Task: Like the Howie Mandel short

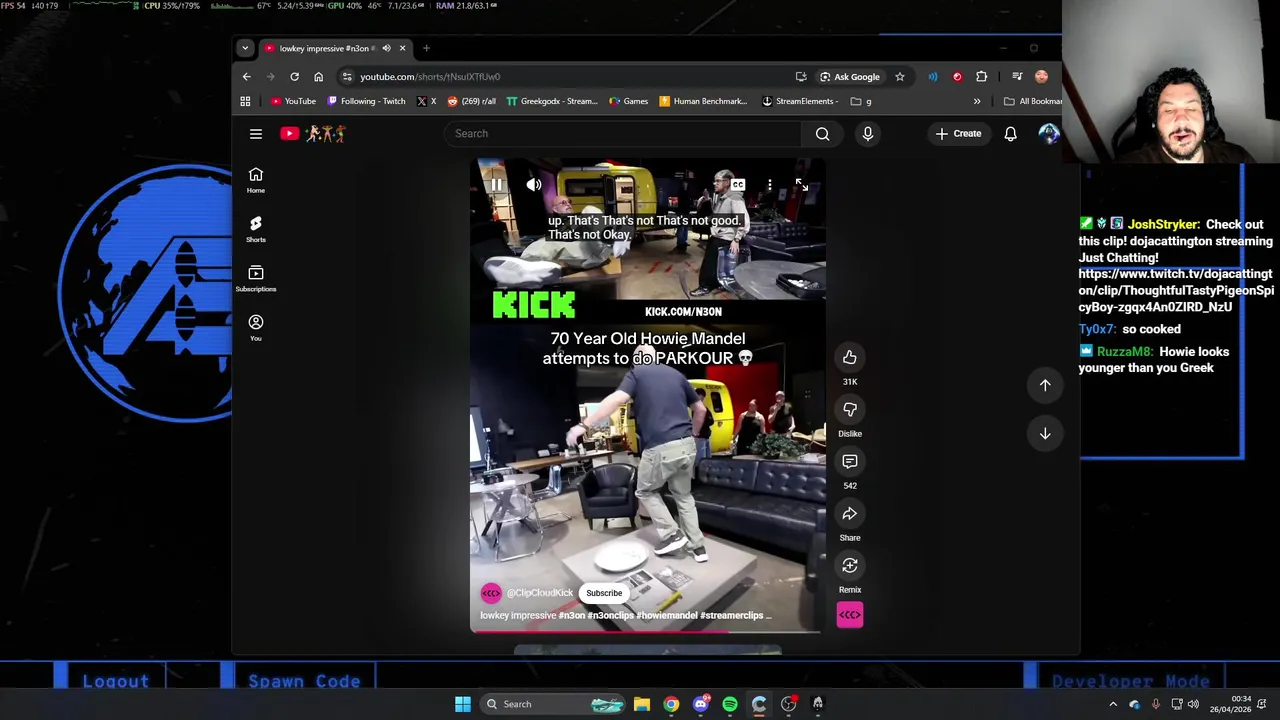Action: (x=850, y=357)
